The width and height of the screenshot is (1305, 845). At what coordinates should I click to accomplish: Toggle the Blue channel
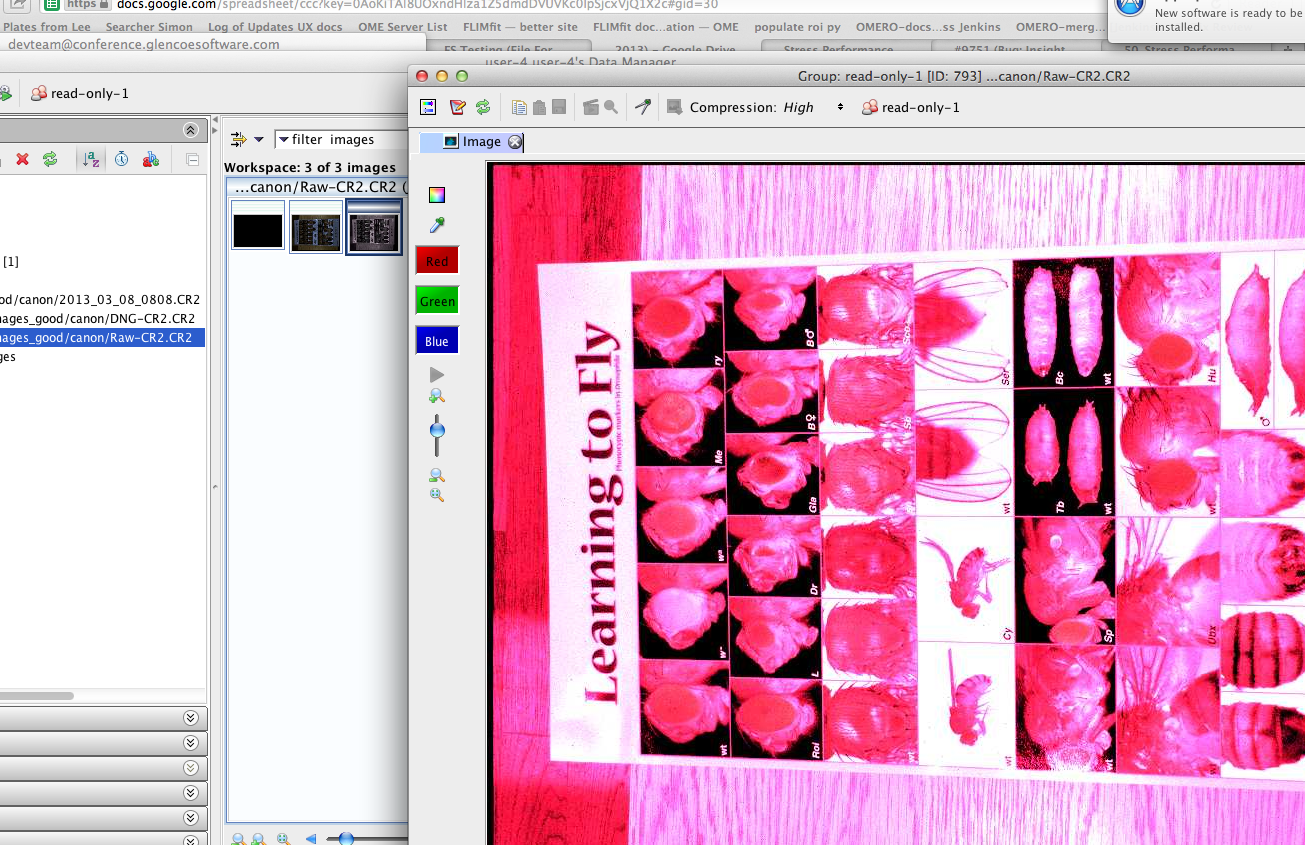437,341
